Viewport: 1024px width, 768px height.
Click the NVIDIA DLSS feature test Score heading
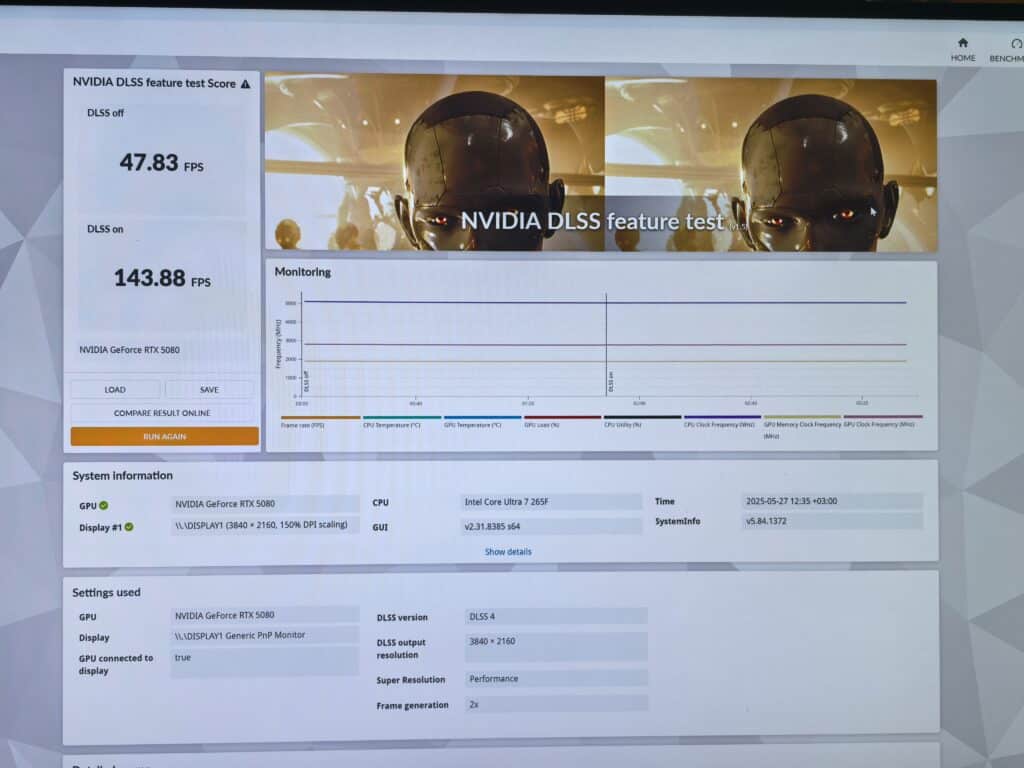[154, 83]
